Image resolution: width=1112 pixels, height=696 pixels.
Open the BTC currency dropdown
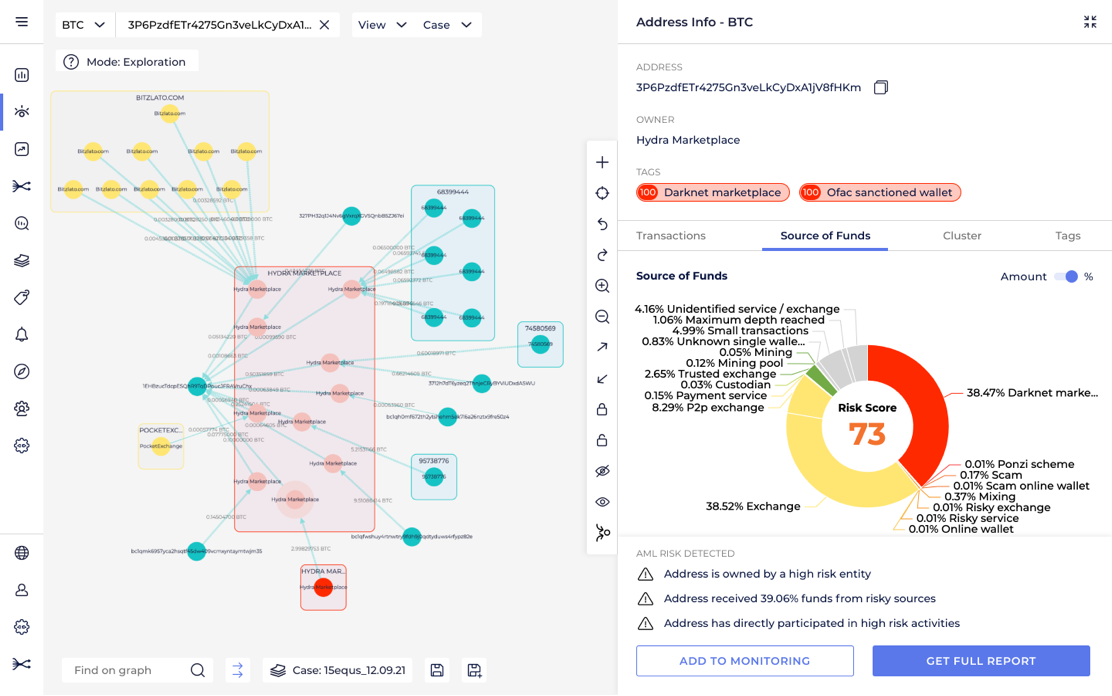(84, 24)
